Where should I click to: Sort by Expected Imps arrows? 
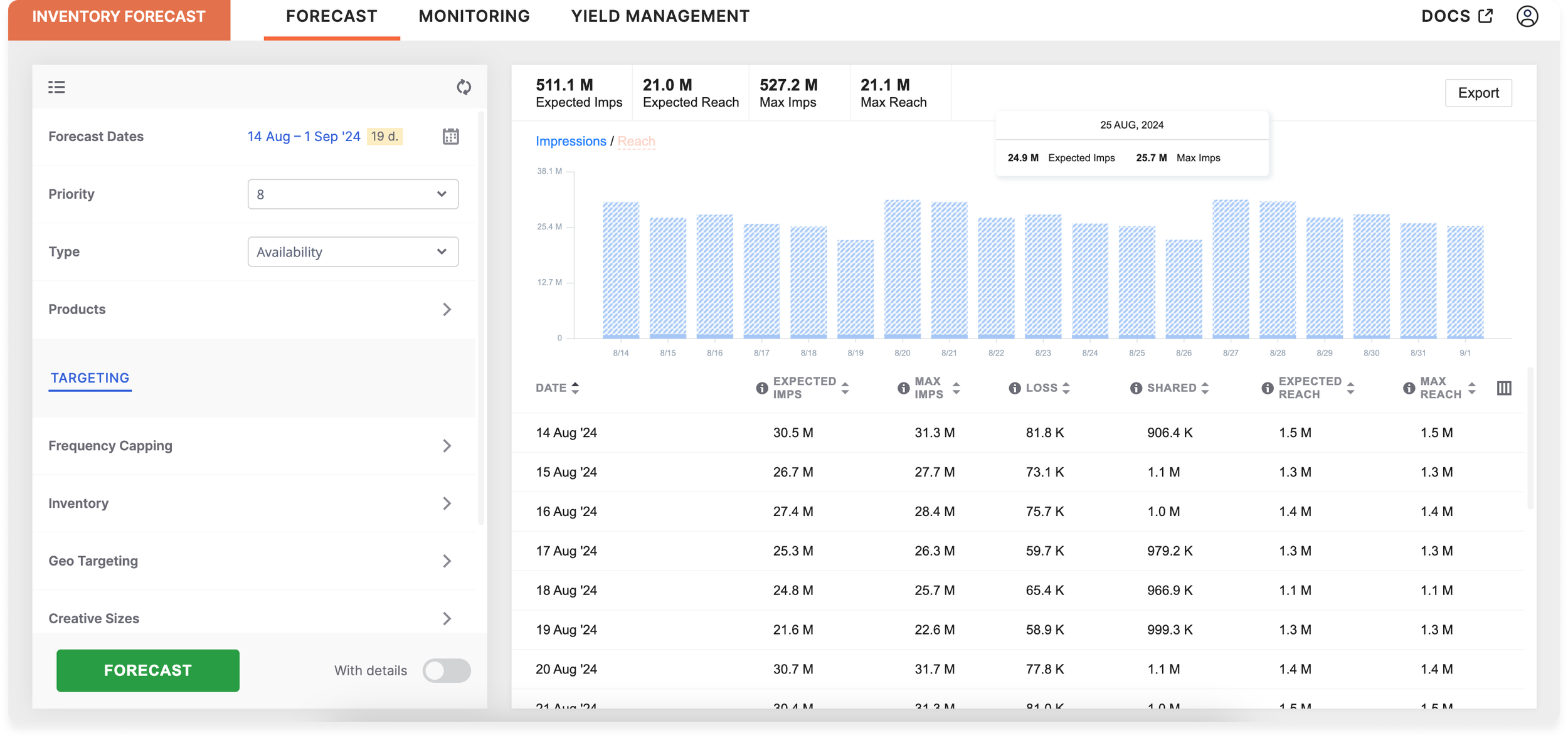pos(845,388)
